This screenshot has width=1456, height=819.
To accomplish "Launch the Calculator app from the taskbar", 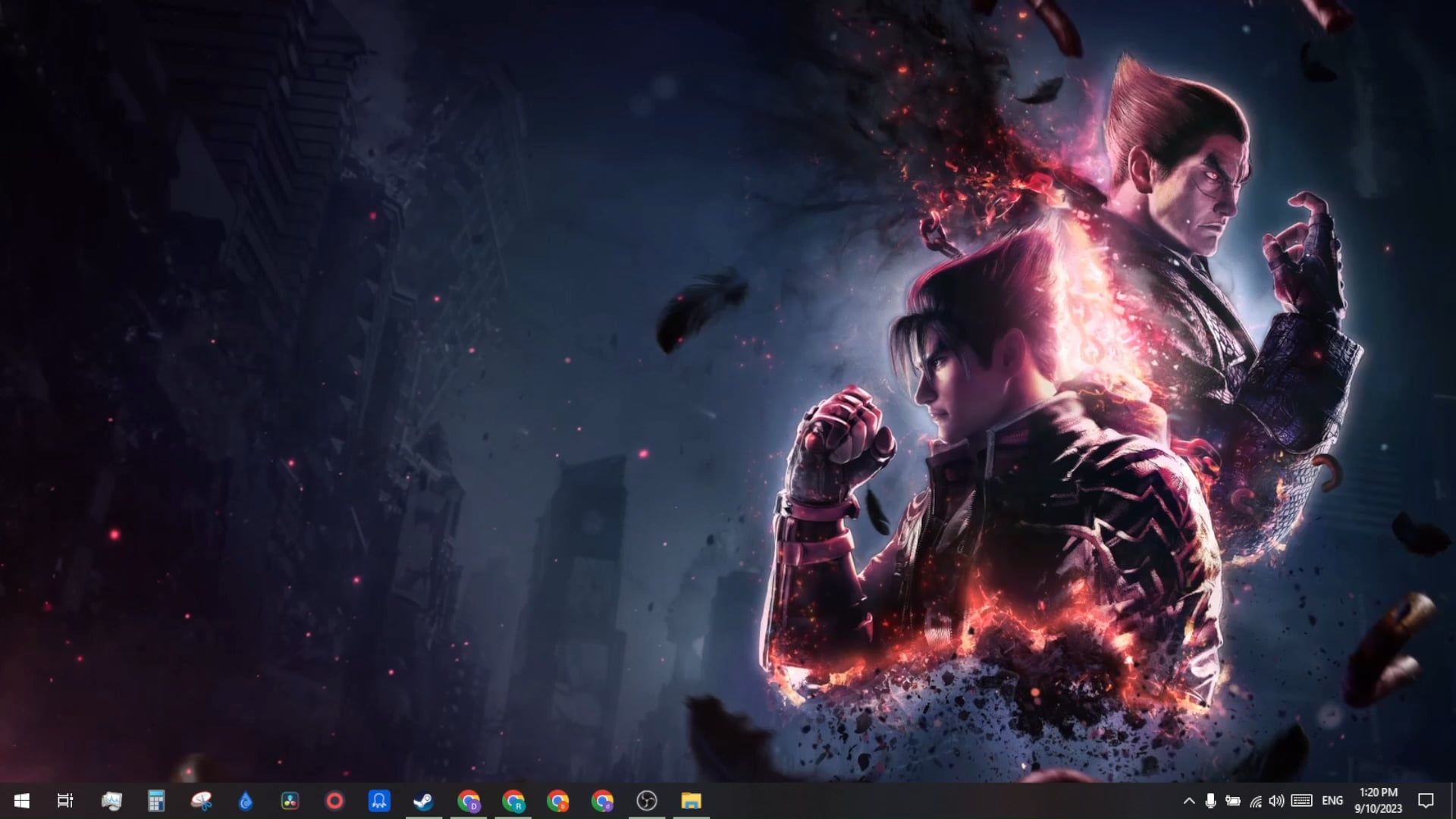I will pos(157,800).
